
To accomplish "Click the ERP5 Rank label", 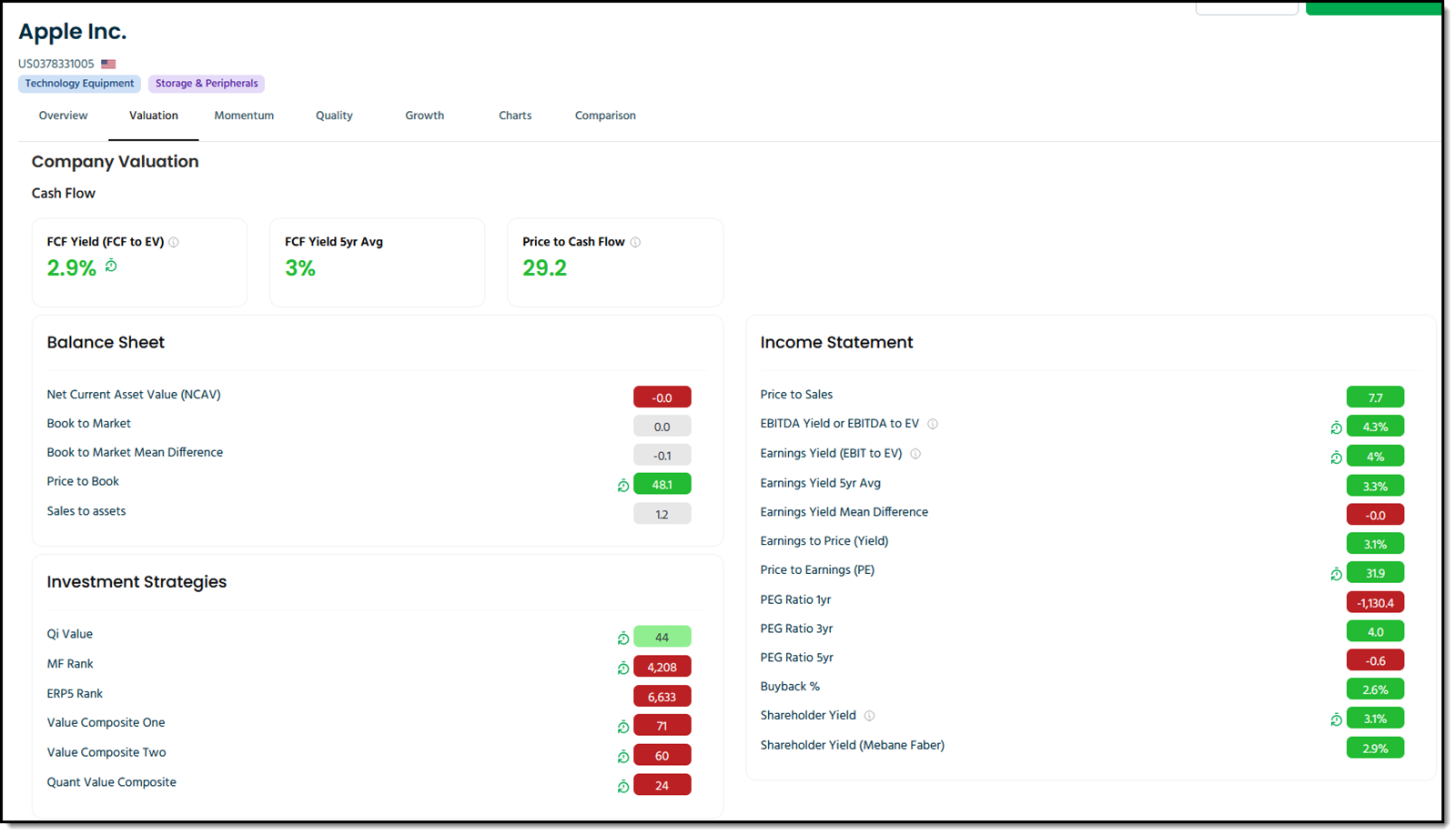I will [x=75, y=694].
